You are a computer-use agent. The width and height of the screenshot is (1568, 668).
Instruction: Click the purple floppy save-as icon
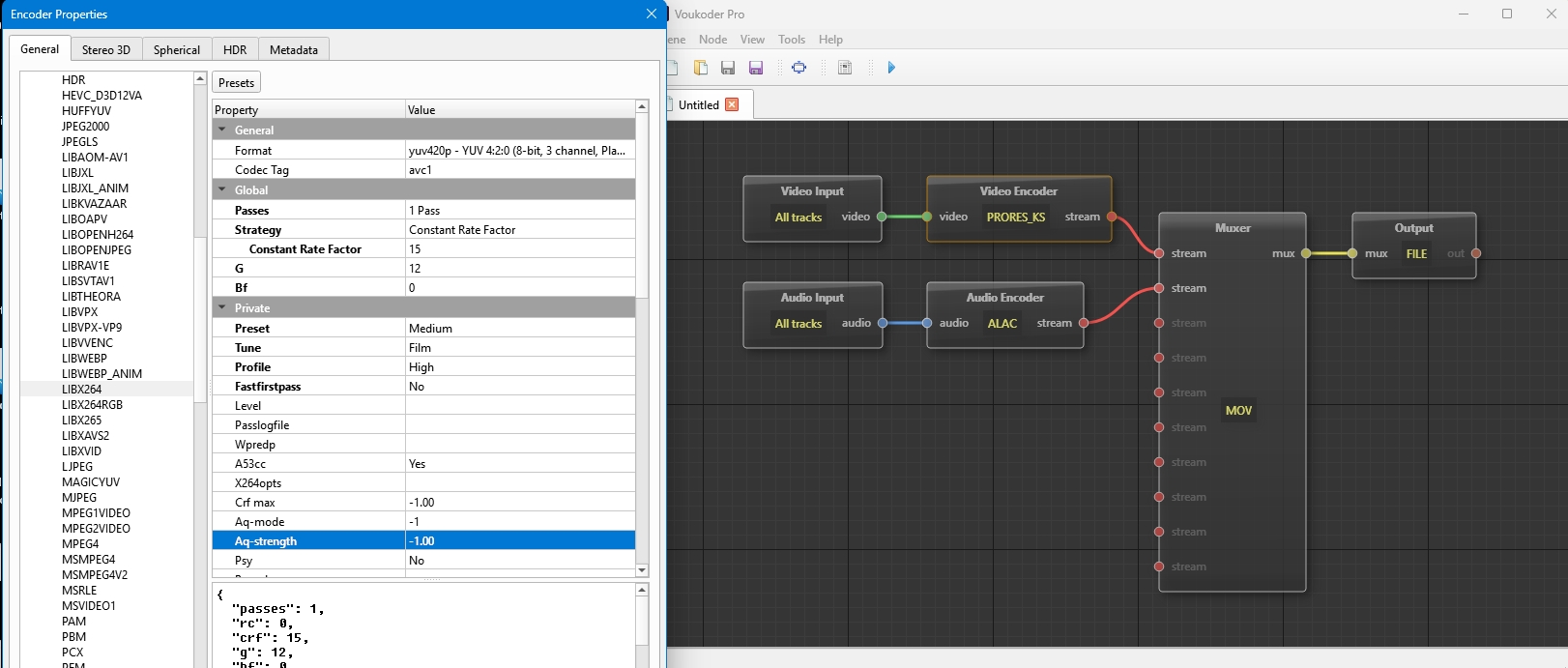click(756, 68)
